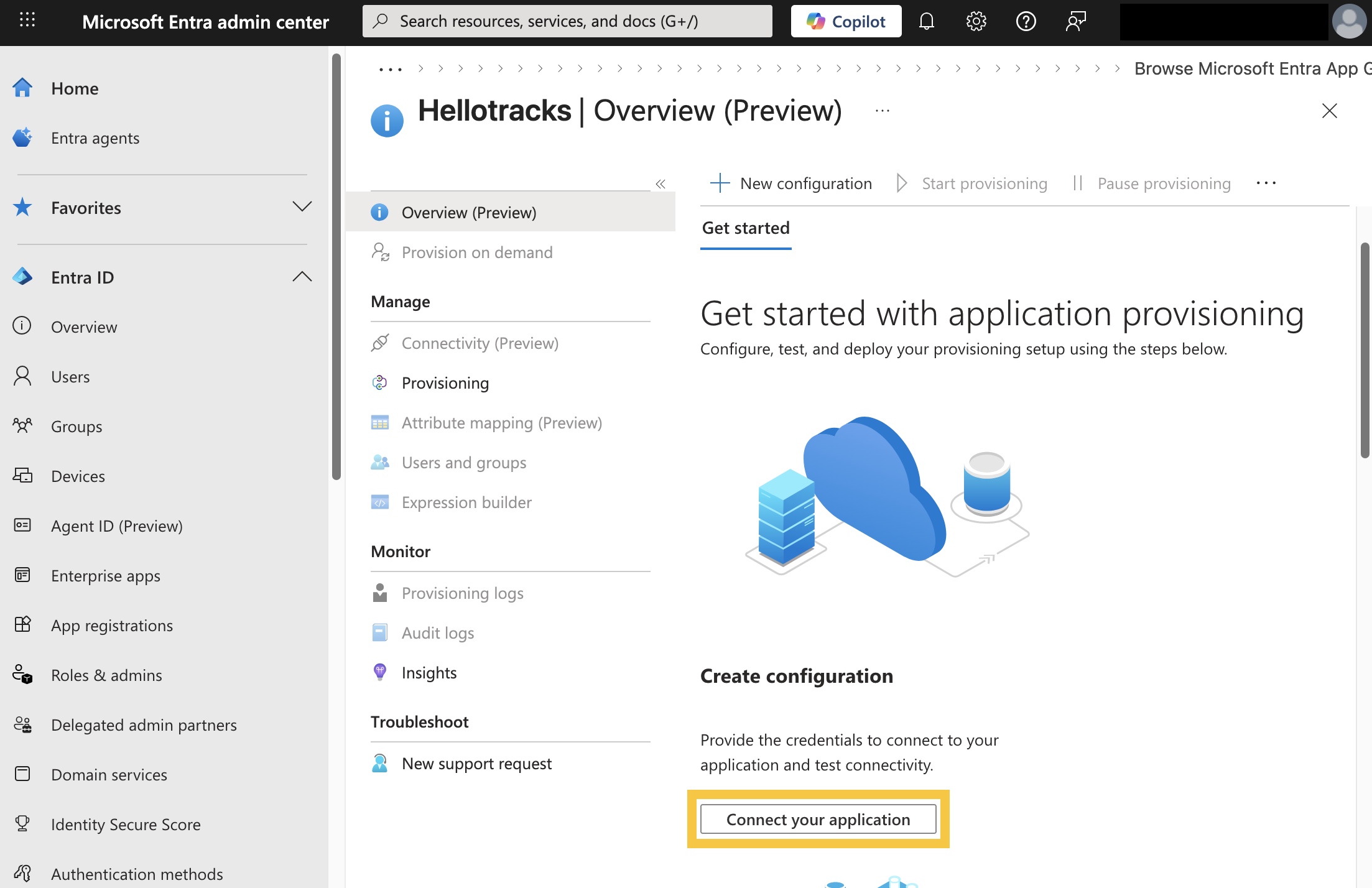Open the app launcher waffle icon
Screen dimensions: 1372x888
27,21
